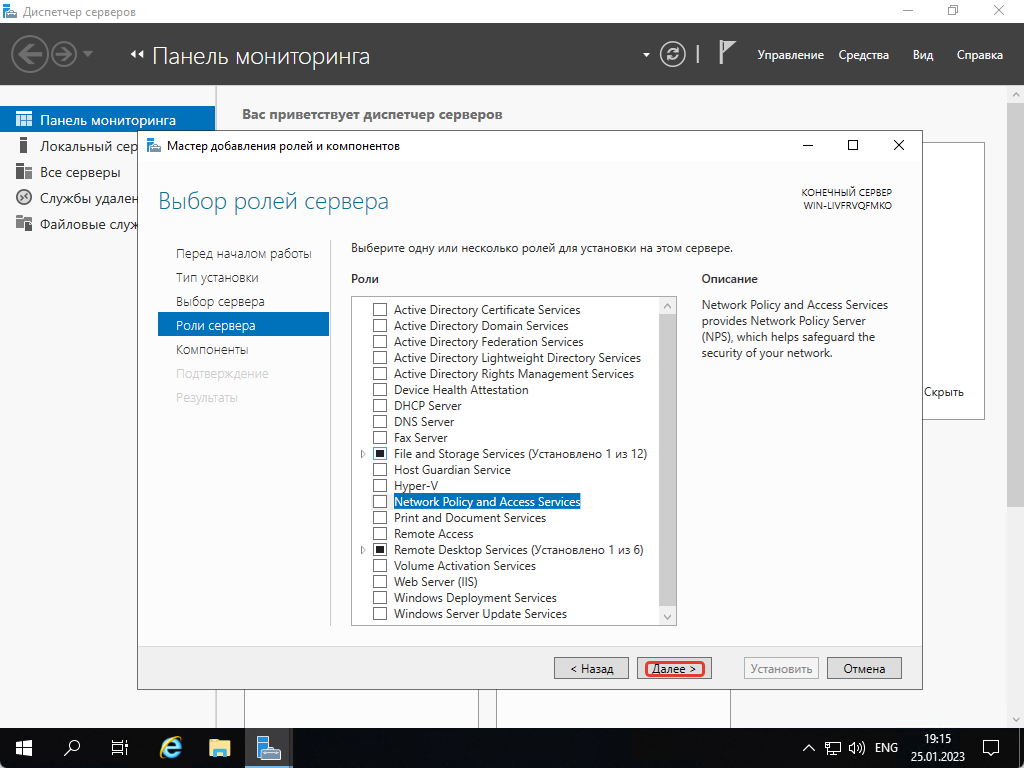
Task: Click the Отмена button
Action: pos(864,668)
